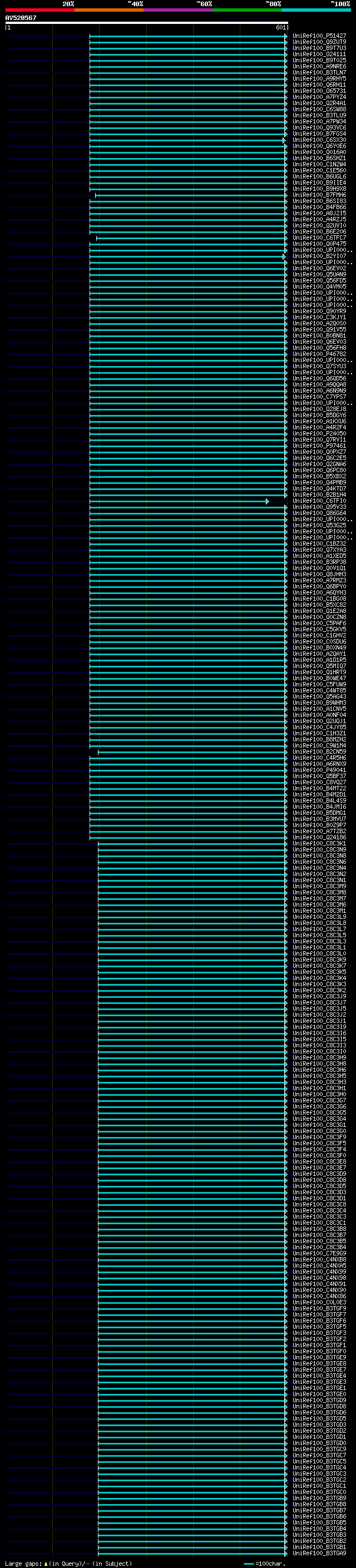The width and height of the screenshot is (356, 1568).
Task: Select label UniRef100_B3TGC0
Action: point(319,1492)
